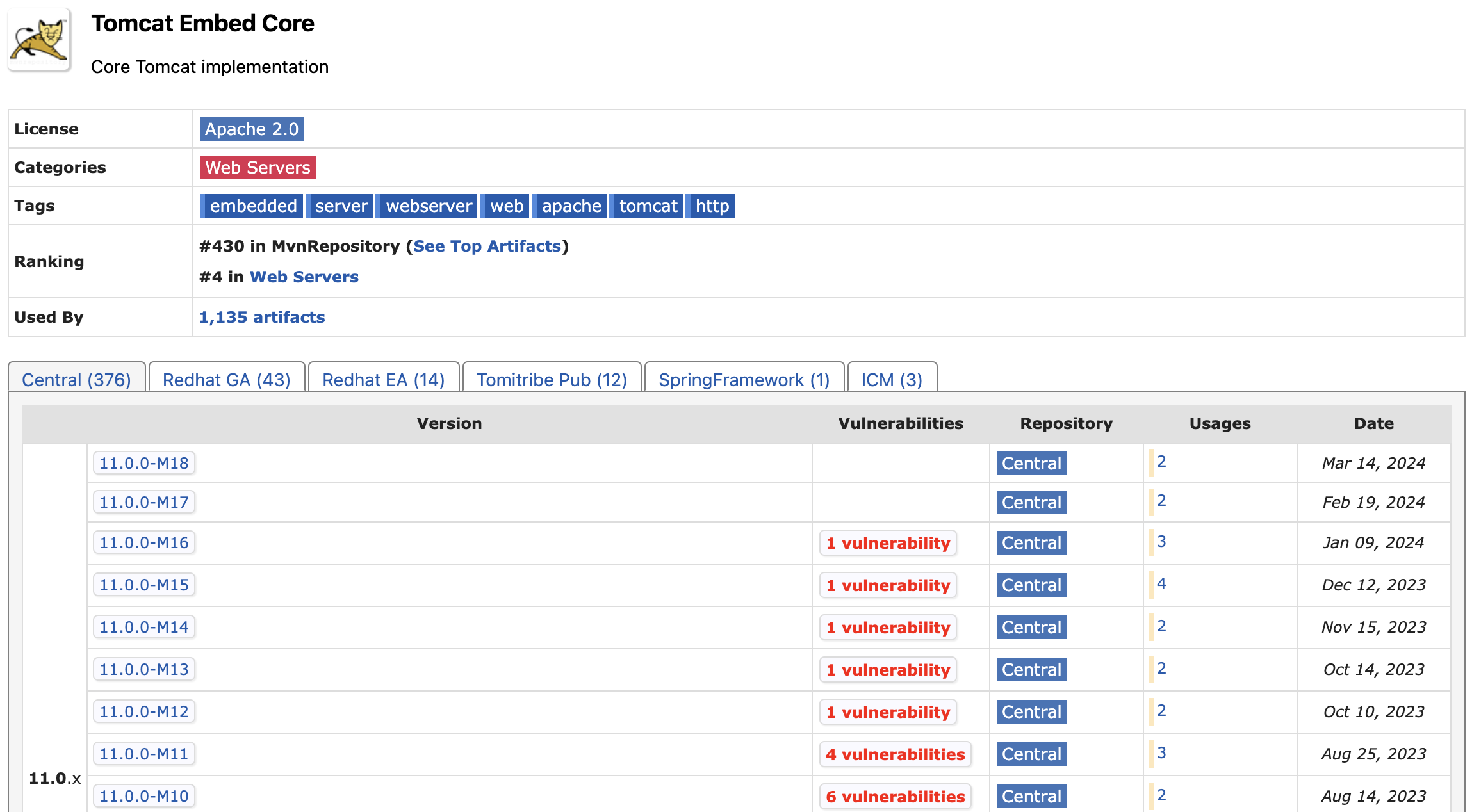View 6 vulnerabilities for 11.0.0-M10
The width and height of the screenshot is (1481, 812).
point(896,797)
